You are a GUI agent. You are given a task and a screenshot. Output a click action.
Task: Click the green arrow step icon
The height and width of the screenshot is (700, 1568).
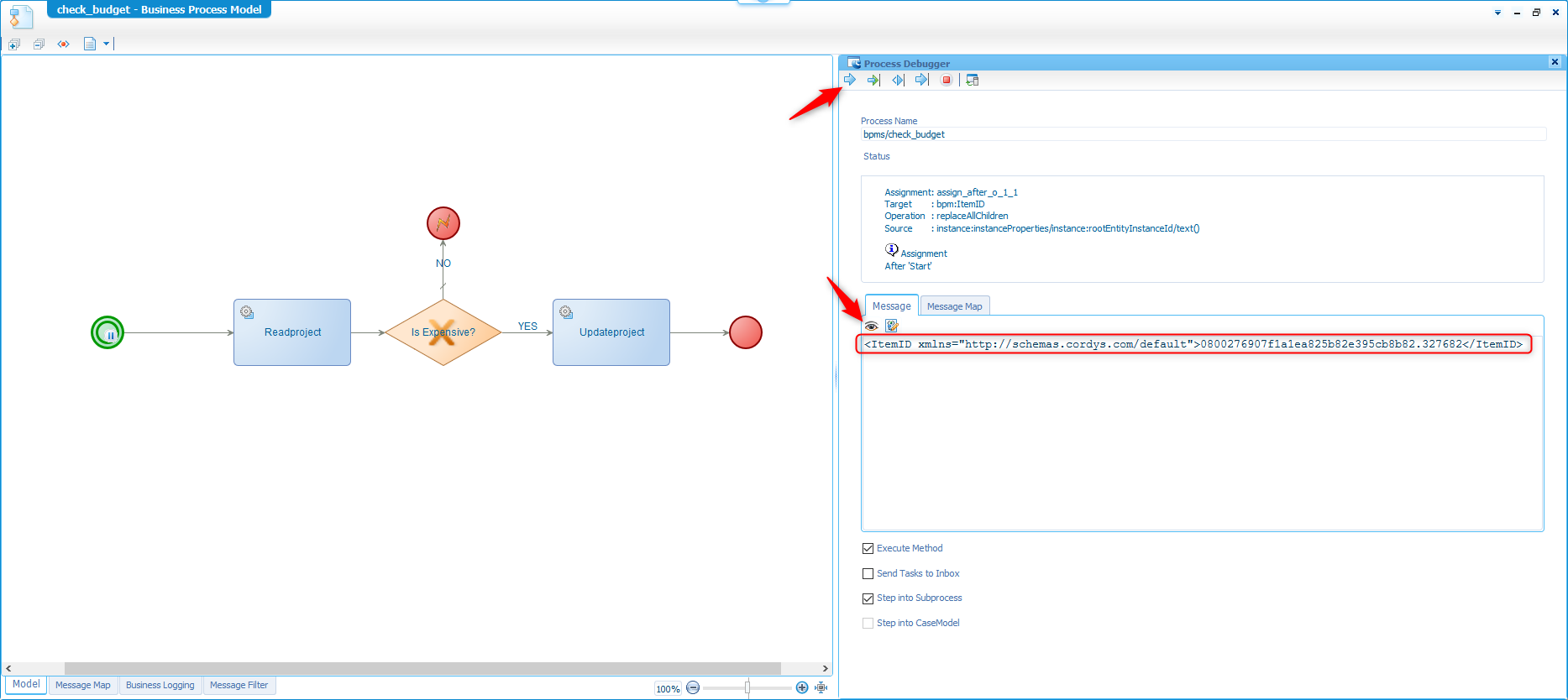873,80
